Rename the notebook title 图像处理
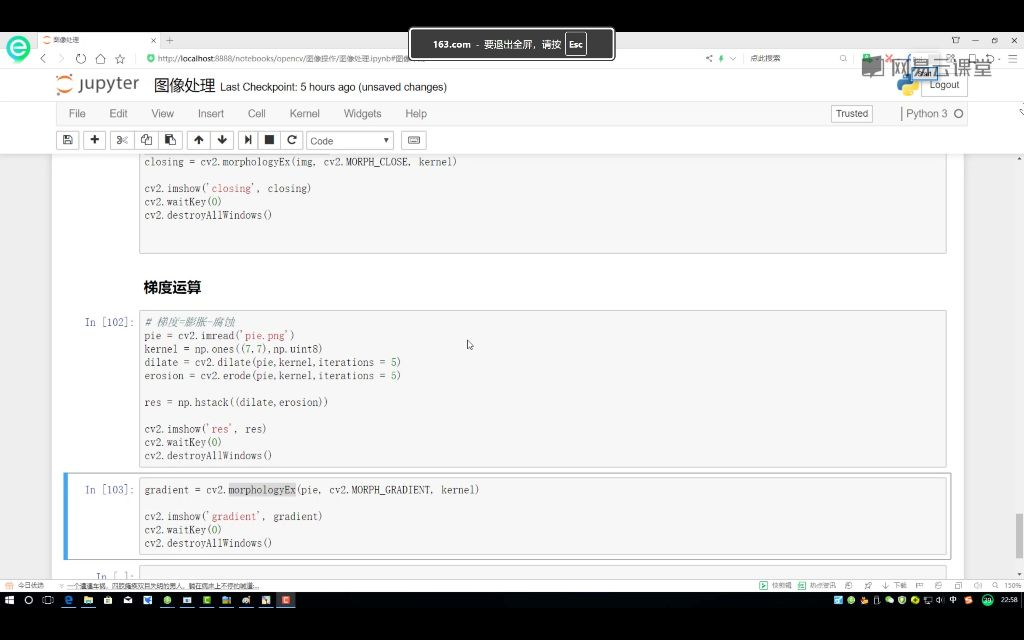The image size is (1024, 640). click(x=184, y=86)
